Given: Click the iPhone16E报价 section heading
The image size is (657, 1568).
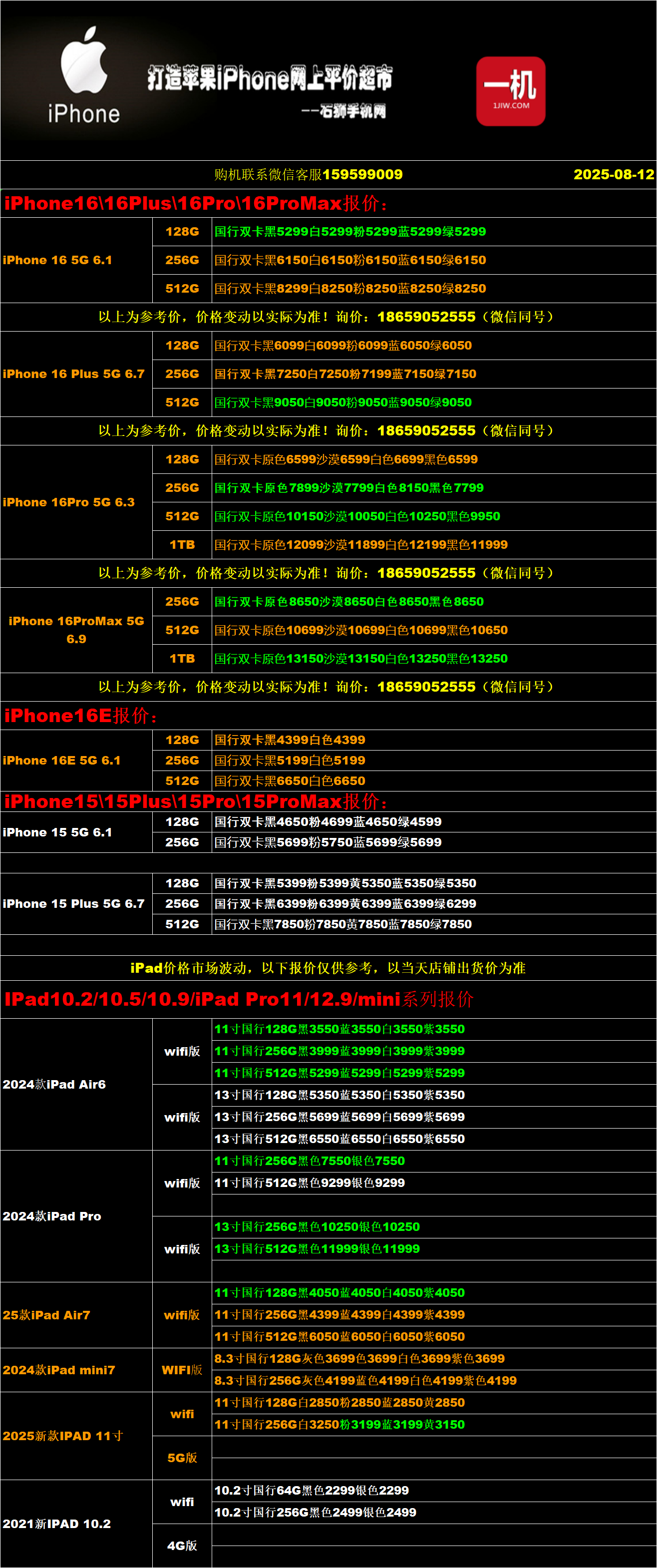Looking at the screenshot, I should (81, 716).
